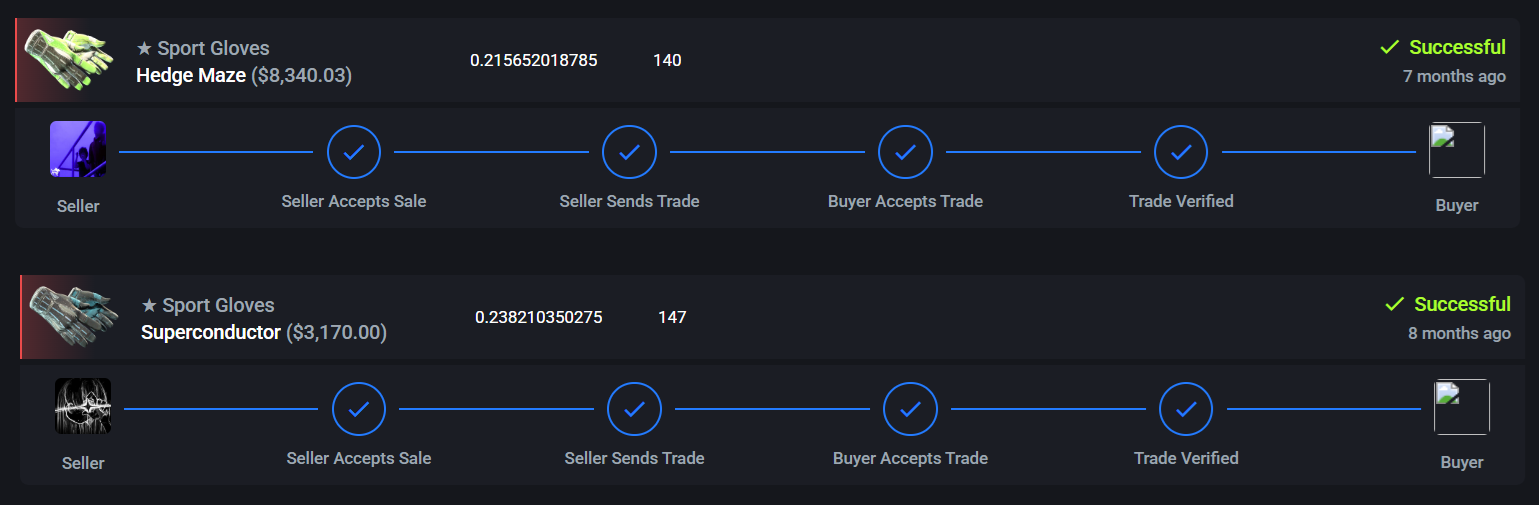
Task: Click the Hedge Maze float value 0.215652018785
Action: tap(534, 60)
